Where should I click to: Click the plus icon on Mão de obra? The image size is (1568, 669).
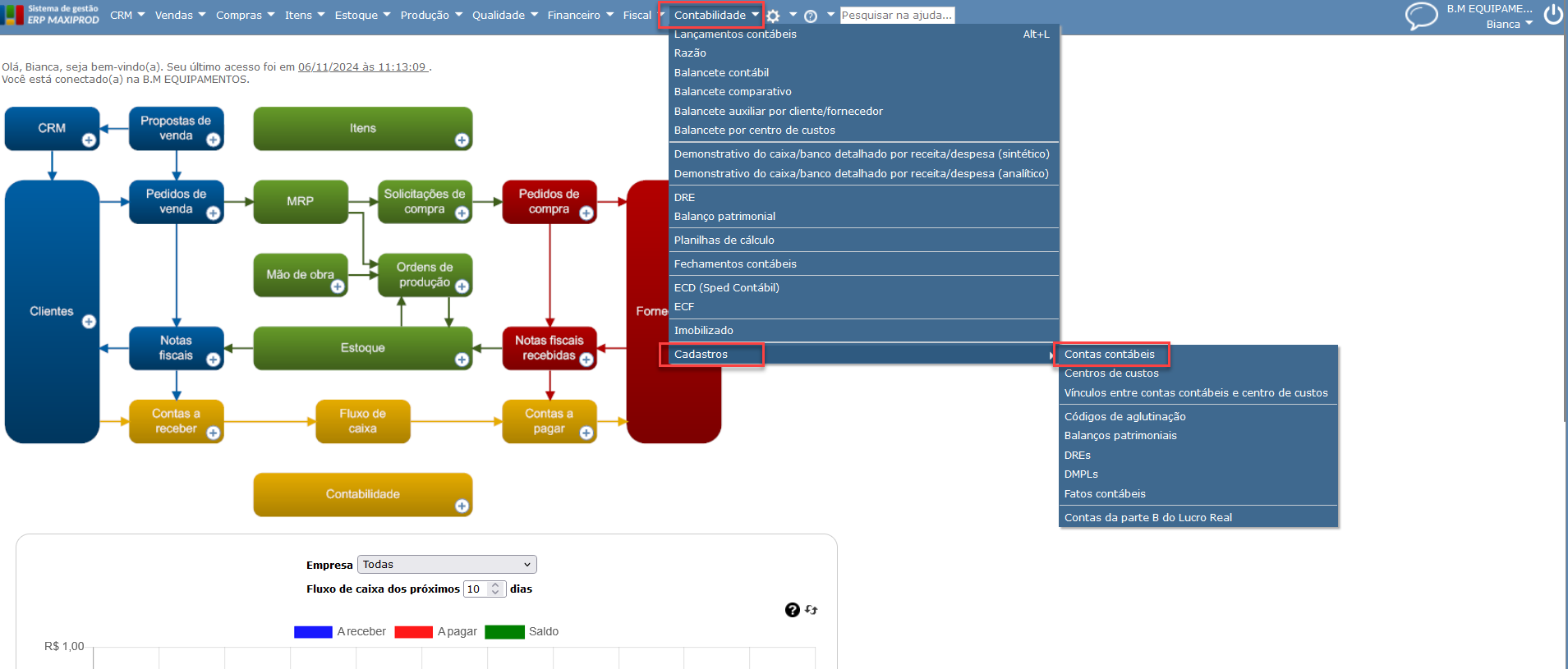338,286
